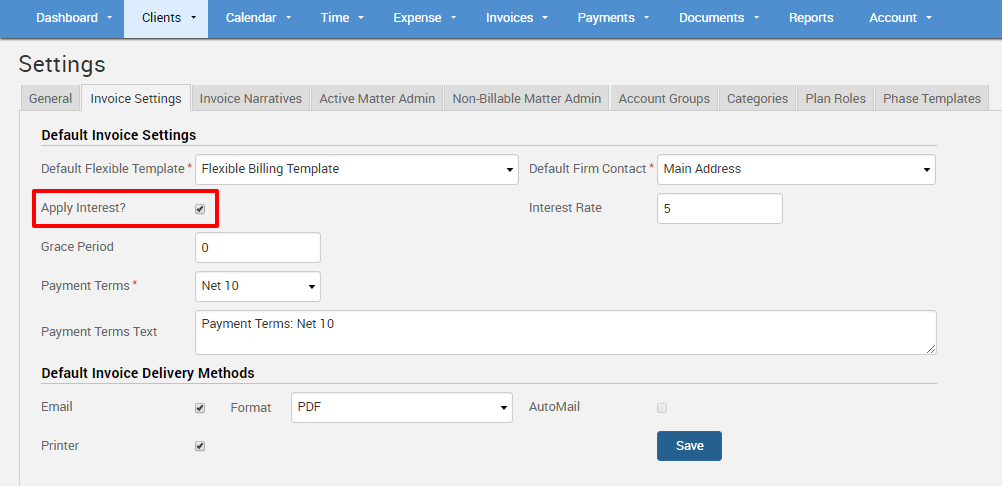Toggle the Apply Interest checkbox
Viewport: 1002px width, 486px height.
coord(200,209)
